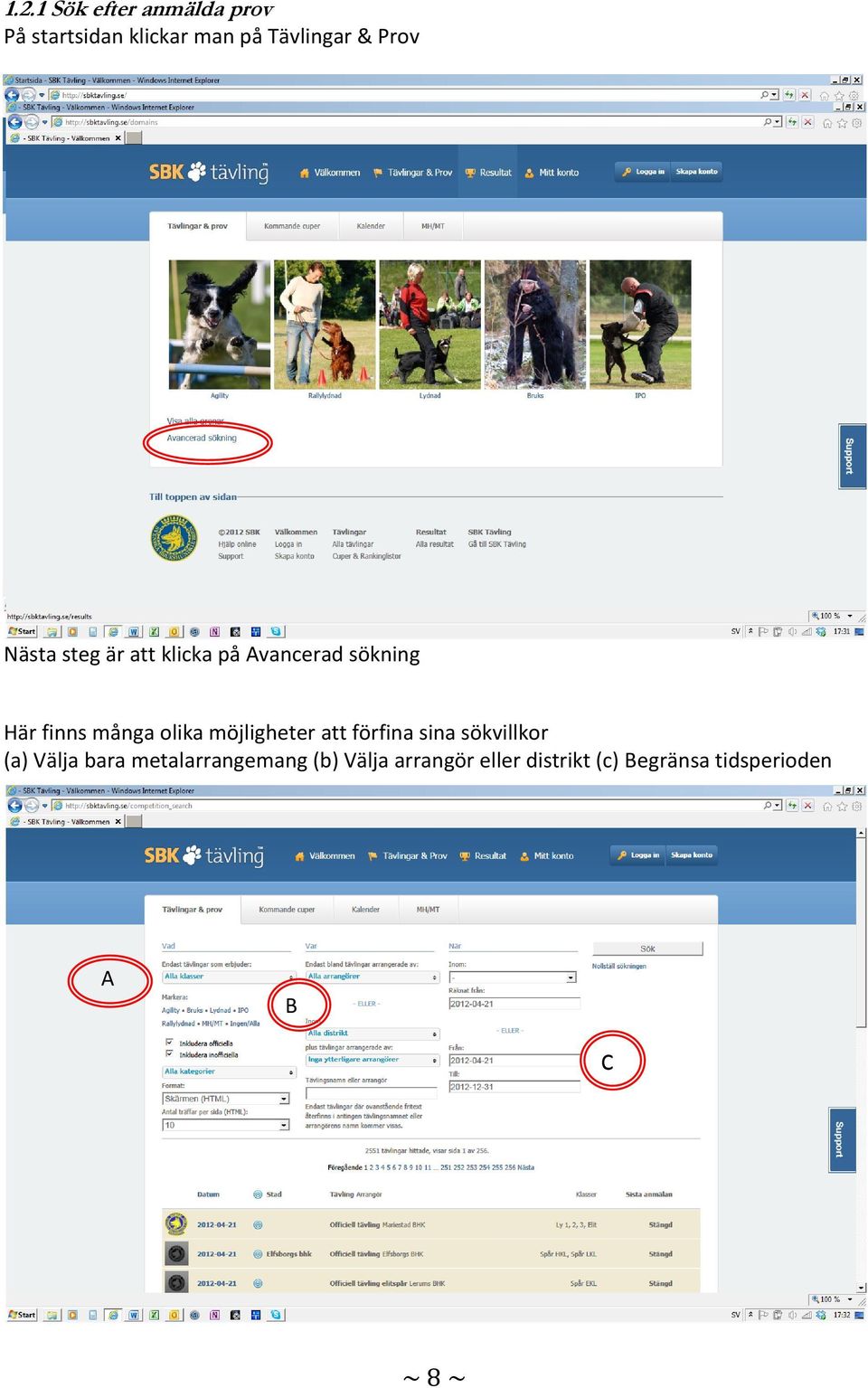This screenshot has width=868, height=1388.
Task: Expand Format Skärmen (HTML) dropdown
Action: [226, 1100]
